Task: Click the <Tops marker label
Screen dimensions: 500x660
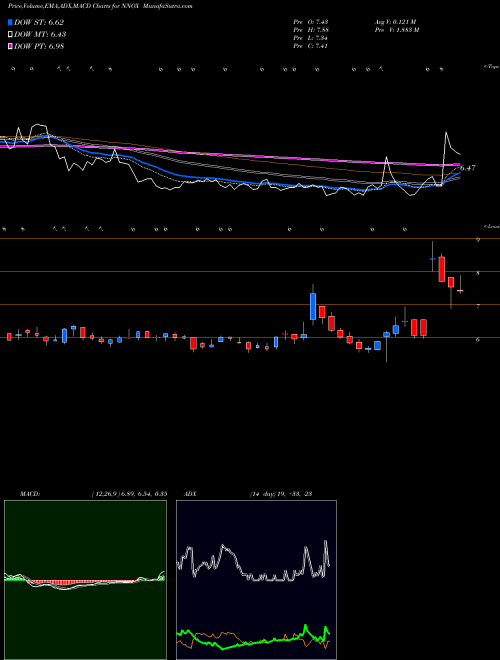Action: (x=492, y=67)
